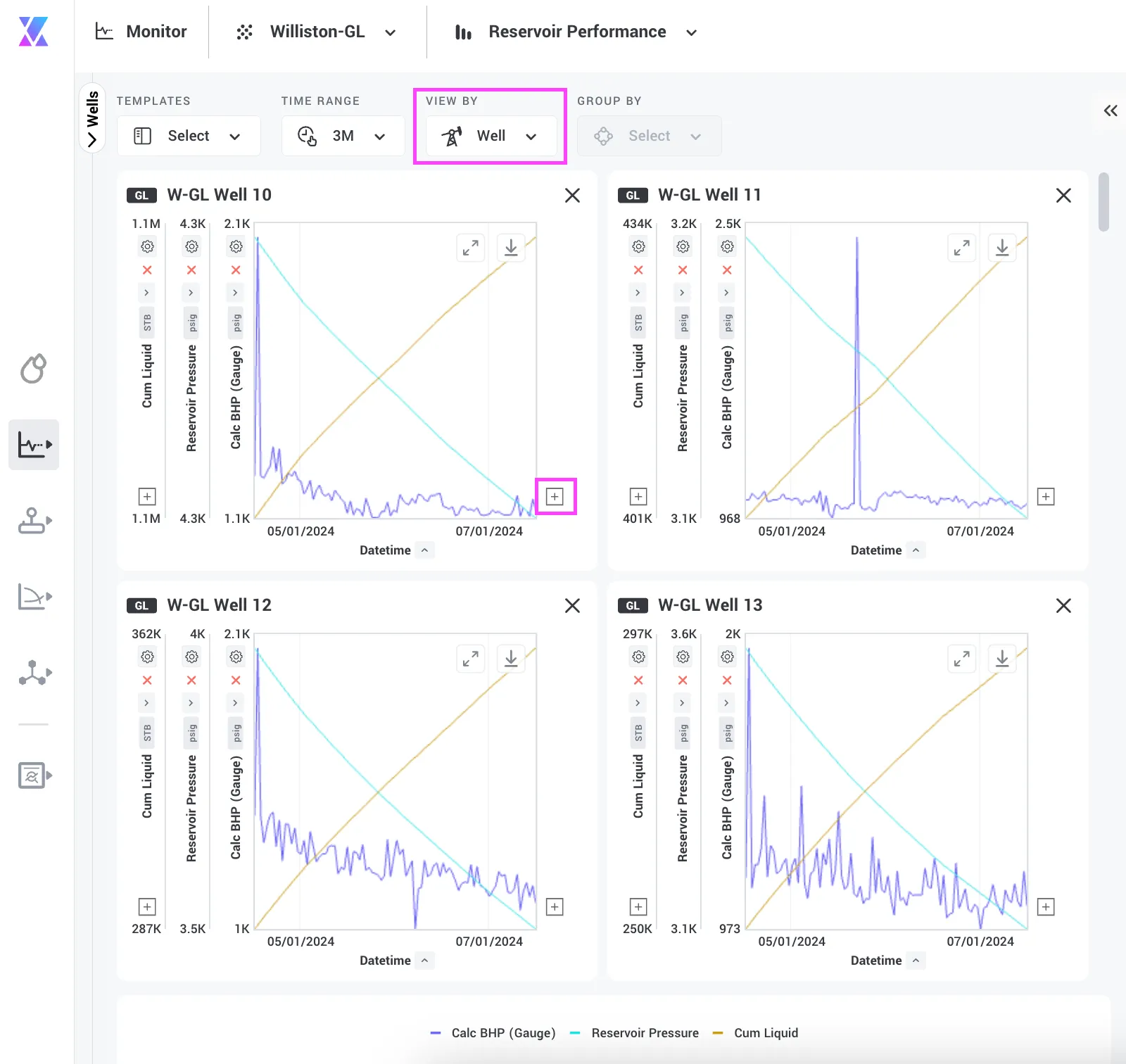Add right-side axis to Well 12 chart
This screenshot has height=1064, width=1126.
555,907
